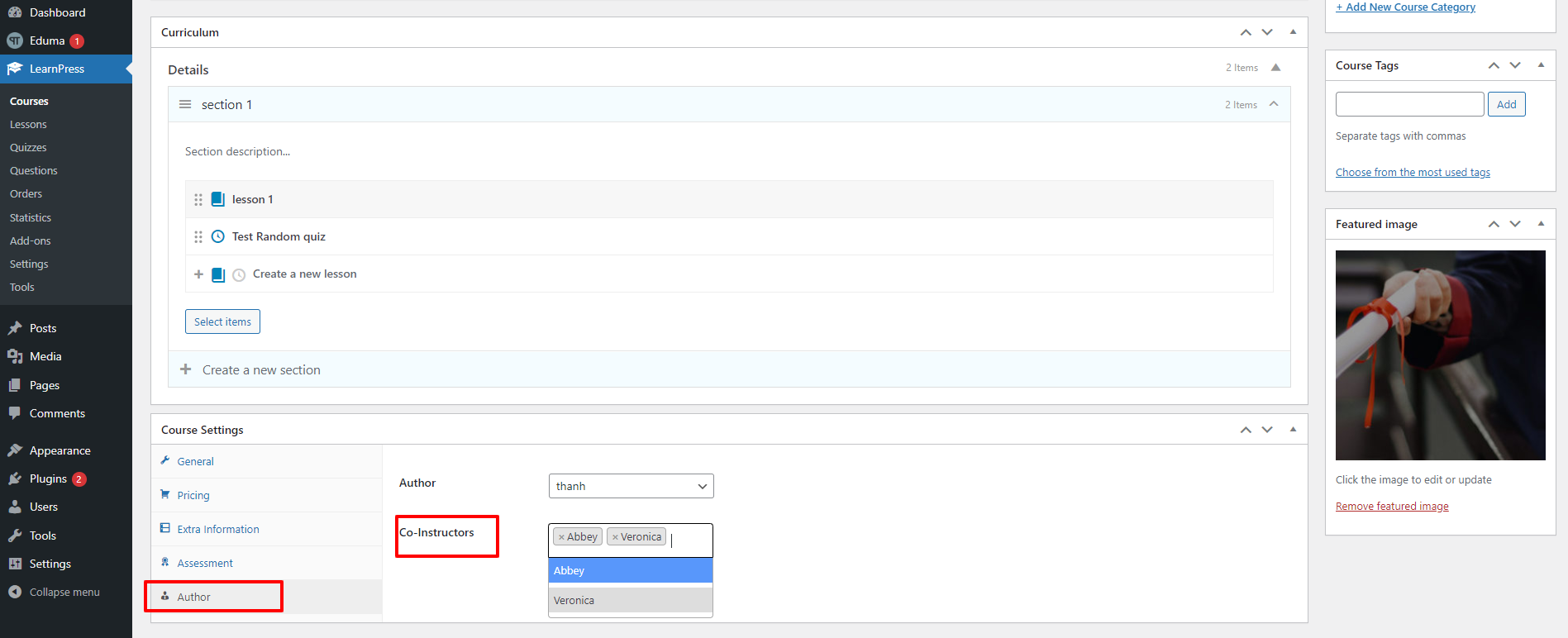
Task: Click the Test Random quiz drag handle
Action: point(198,236)
